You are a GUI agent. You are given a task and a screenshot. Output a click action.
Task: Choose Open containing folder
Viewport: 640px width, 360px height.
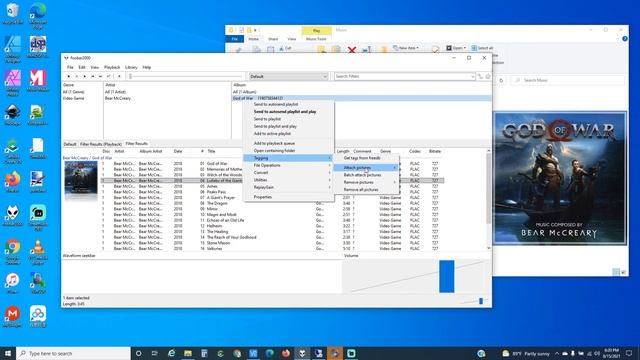click(288, 151)
